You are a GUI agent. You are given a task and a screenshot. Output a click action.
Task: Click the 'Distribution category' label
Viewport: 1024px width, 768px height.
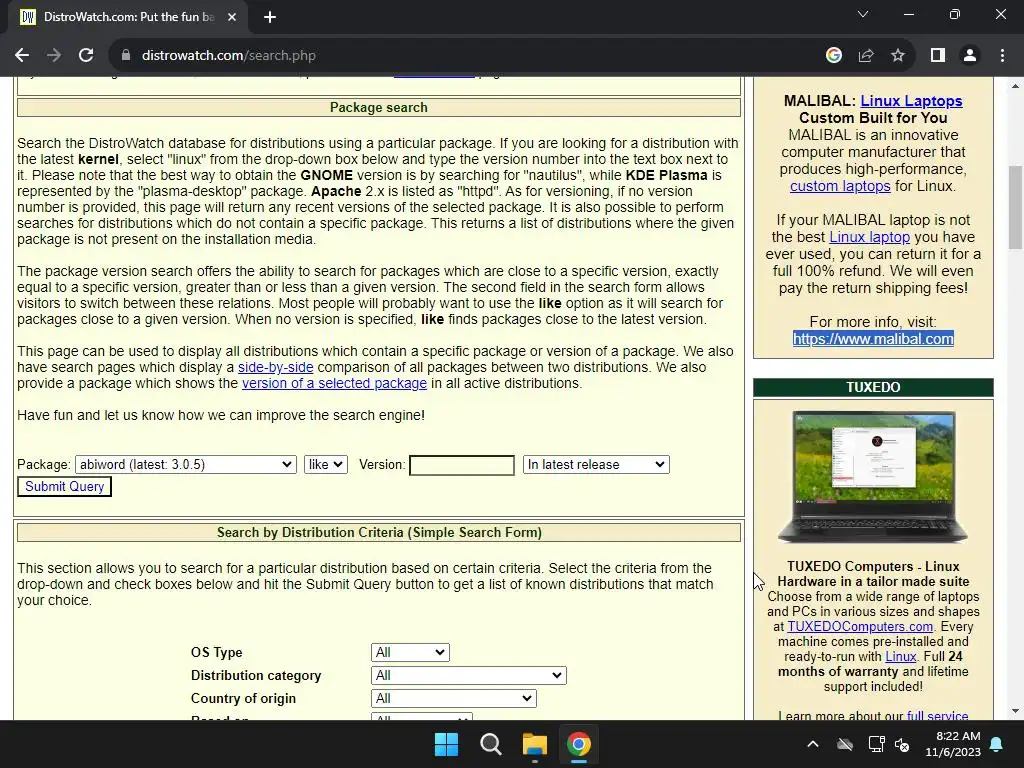click(256, 675)
